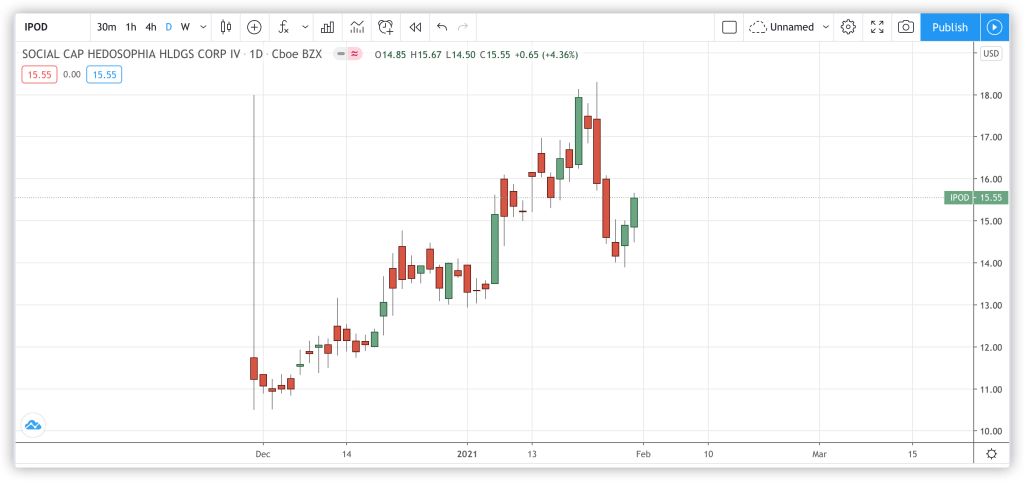Undo the last chart action
This screenshot has width=1024, height=481.
pyautogui.click(x=442, y=27)
